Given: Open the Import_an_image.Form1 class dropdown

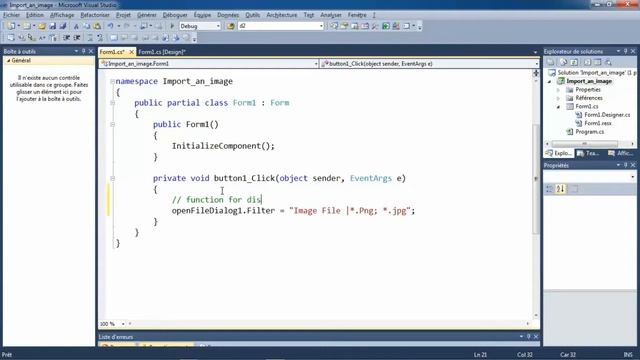Looking at the screenshot, I should (x=316, y=64).
